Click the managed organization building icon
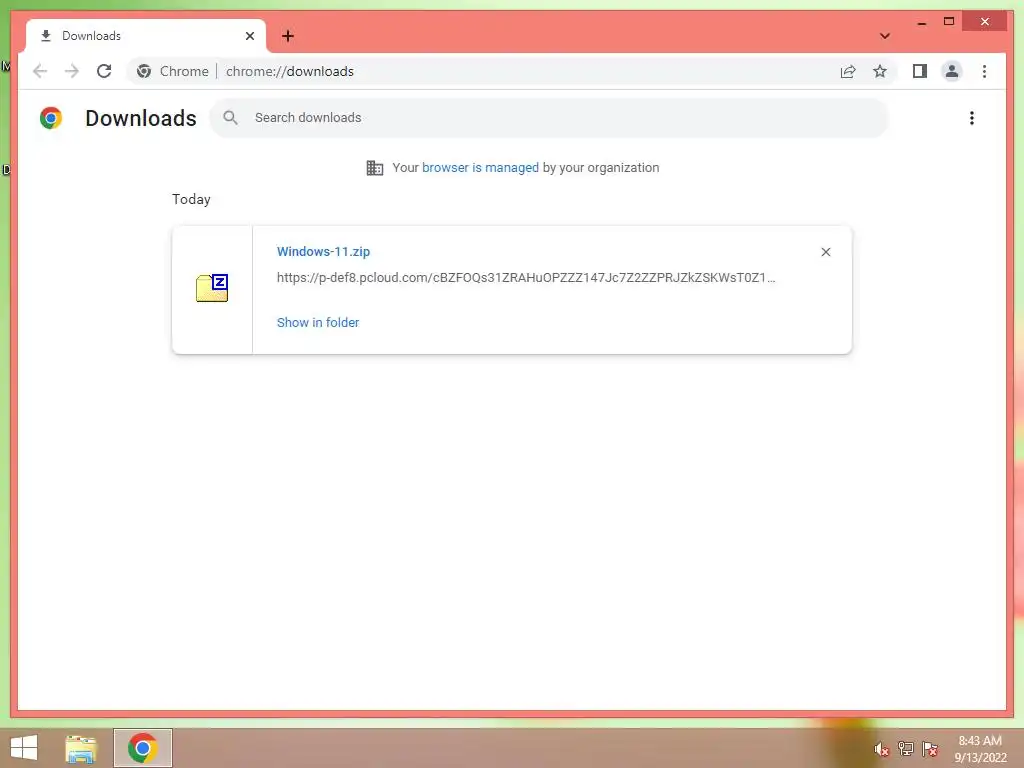This screenshot has width=1024, height=768. point(375,168)
